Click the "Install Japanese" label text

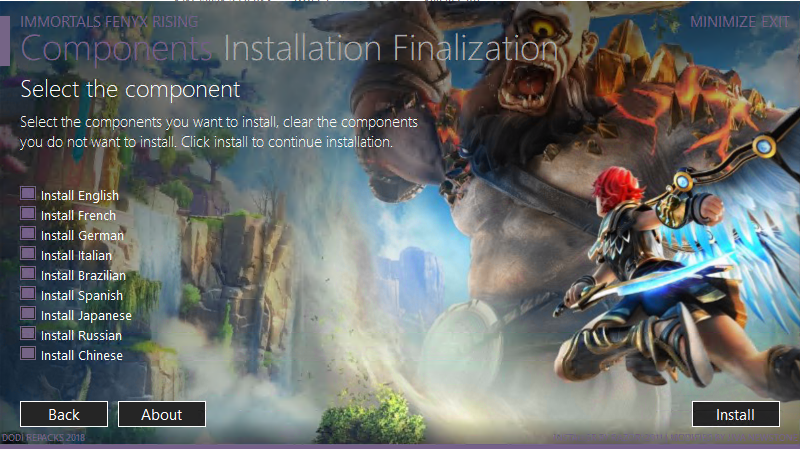[86, 316]
